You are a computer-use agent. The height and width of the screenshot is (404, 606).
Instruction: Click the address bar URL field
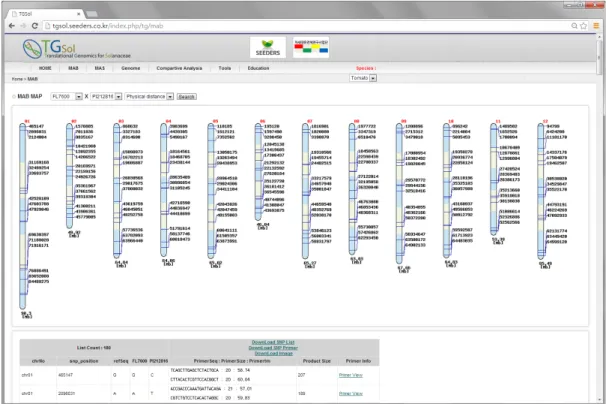point(305,26)
